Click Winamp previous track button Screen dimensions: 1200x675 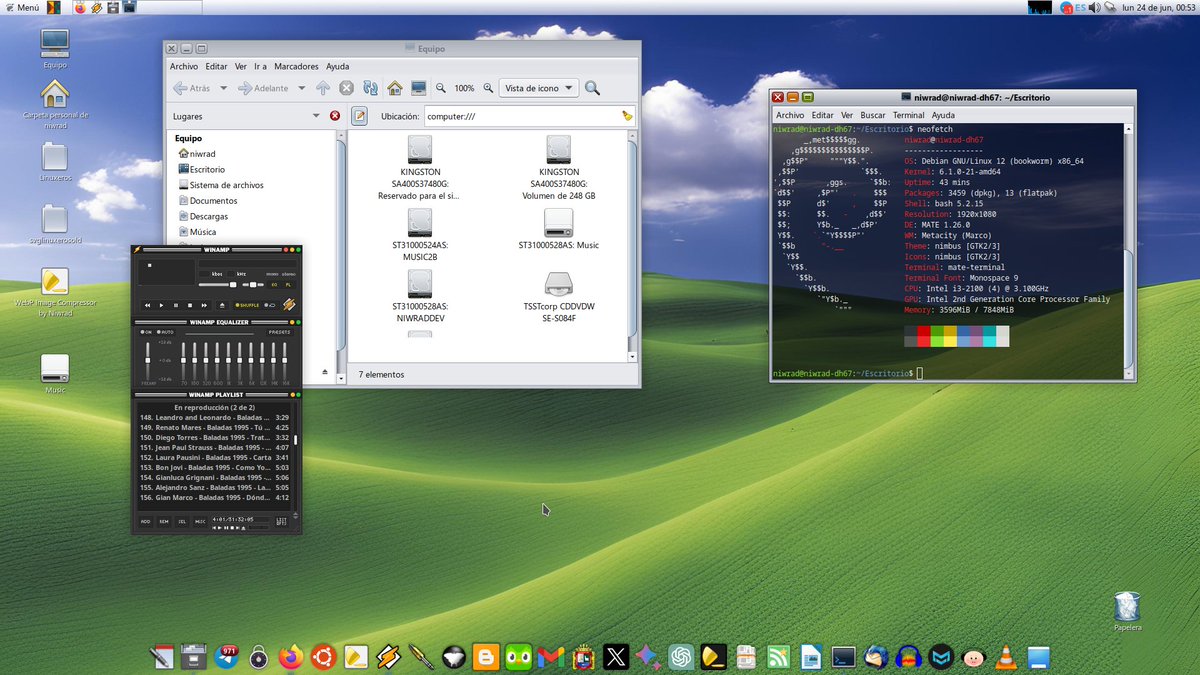147,305
